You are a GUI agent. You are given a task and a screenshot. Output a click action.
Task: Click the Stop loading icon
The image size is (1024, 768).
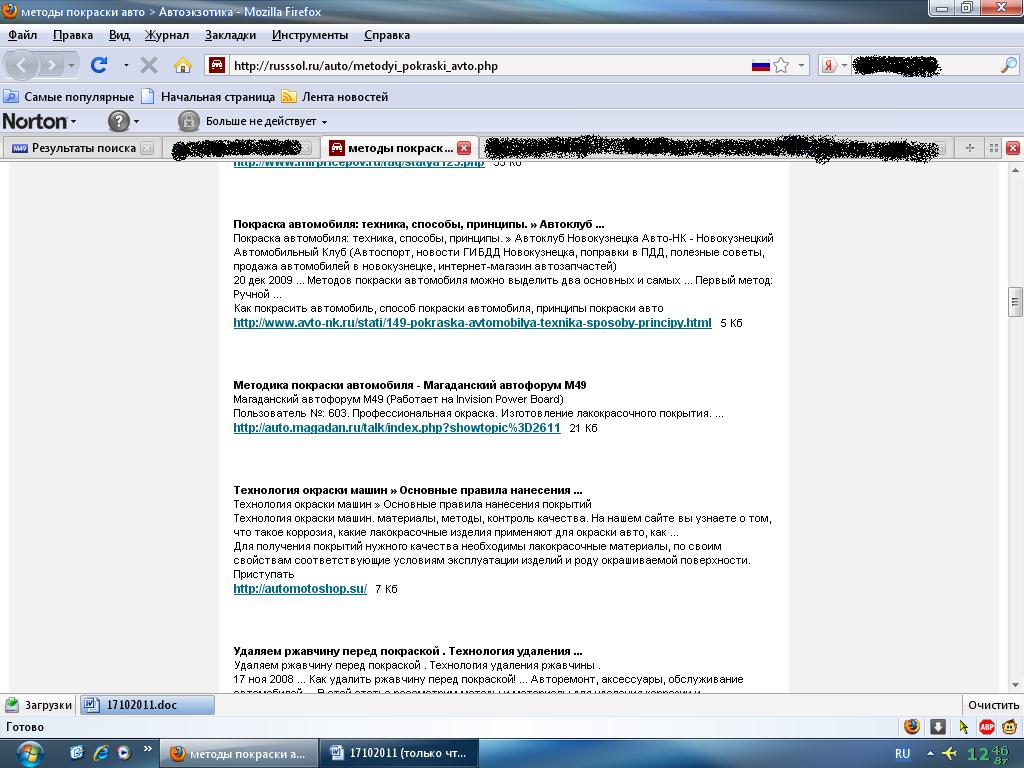(149, 65)
